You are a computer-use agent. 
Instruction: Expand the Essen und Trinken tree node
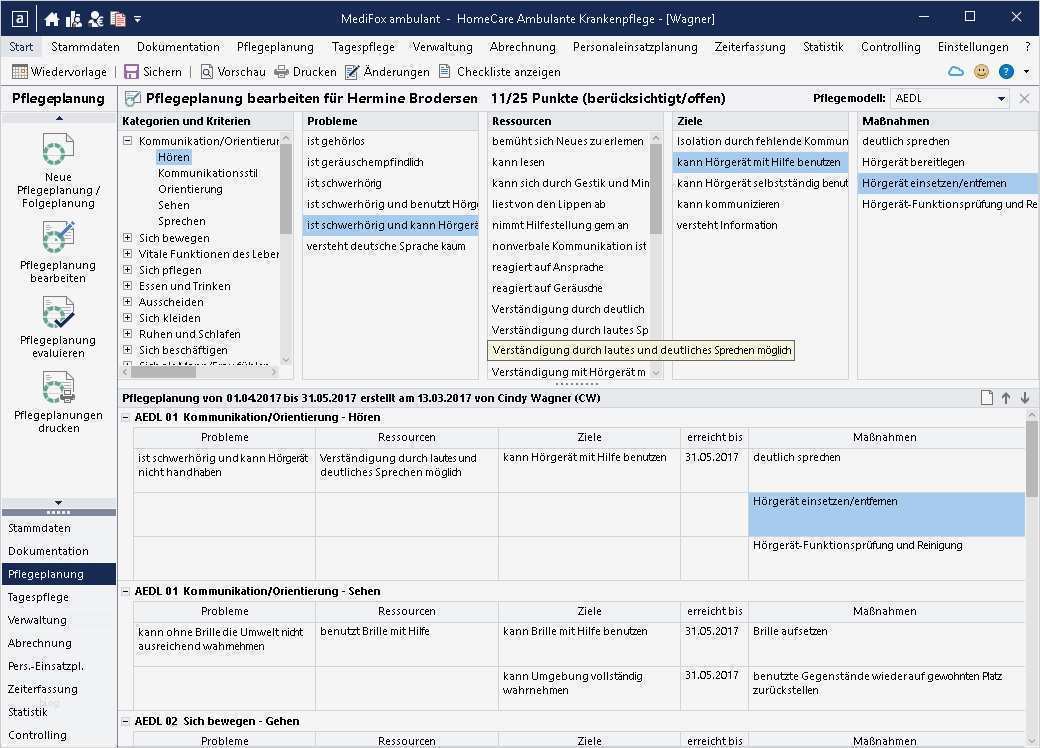coord(127,285)
